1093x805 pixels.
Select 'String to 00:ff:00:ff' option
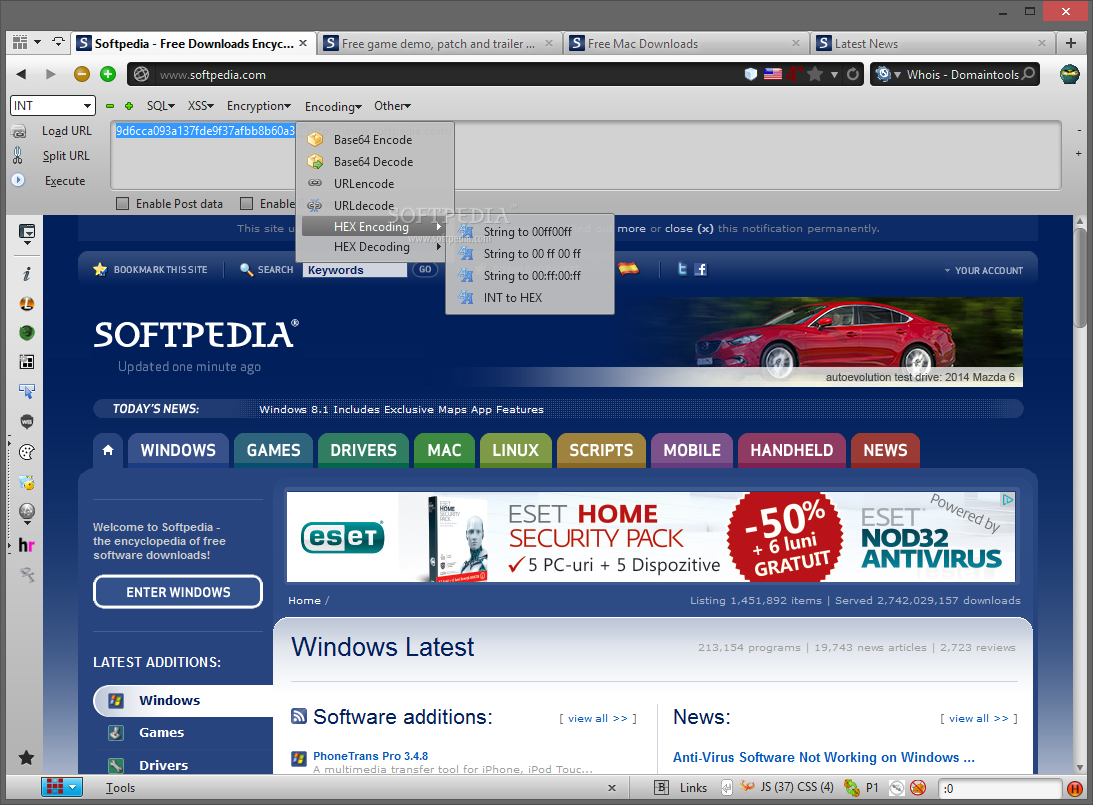[530, 276]
